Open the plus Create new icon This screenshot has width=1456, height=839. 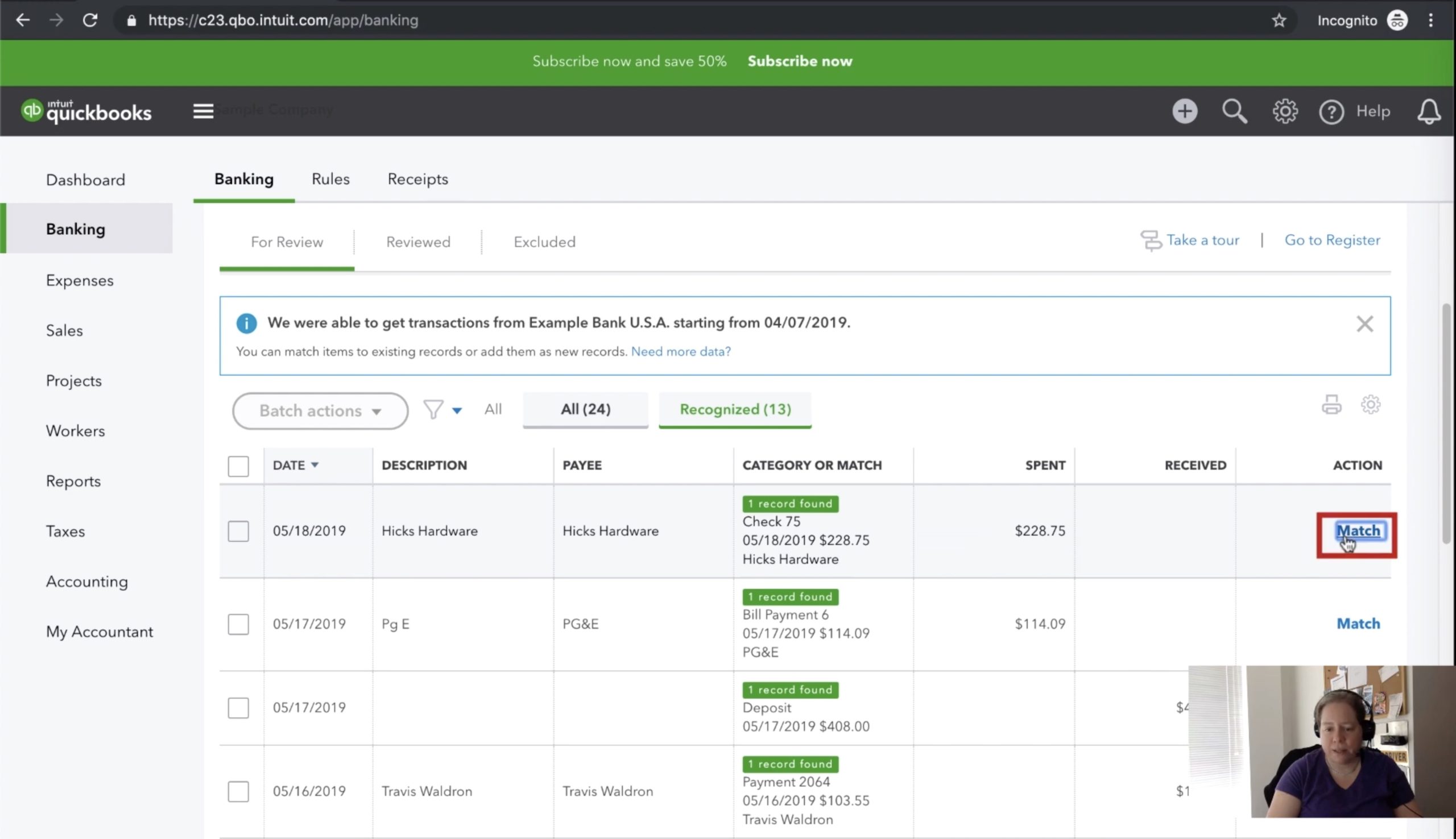(1185, 111)
